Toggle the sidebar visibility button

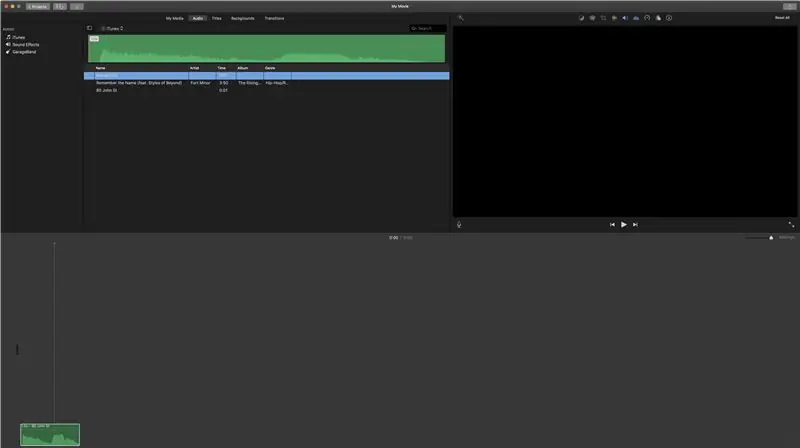pos(89,28)
